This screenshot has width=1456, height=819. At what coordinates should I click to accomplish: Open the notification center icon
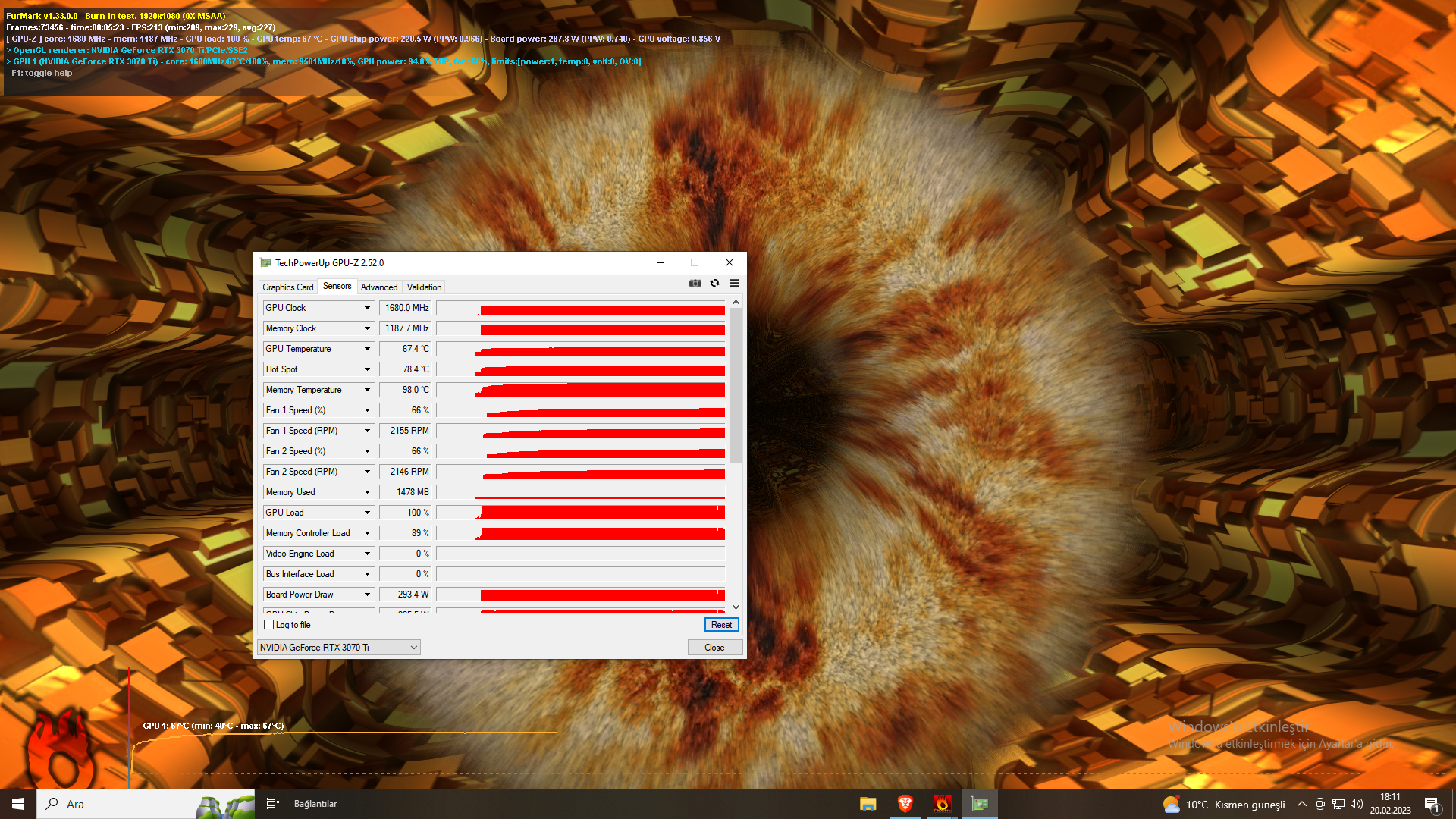[x=1432, y=804]
